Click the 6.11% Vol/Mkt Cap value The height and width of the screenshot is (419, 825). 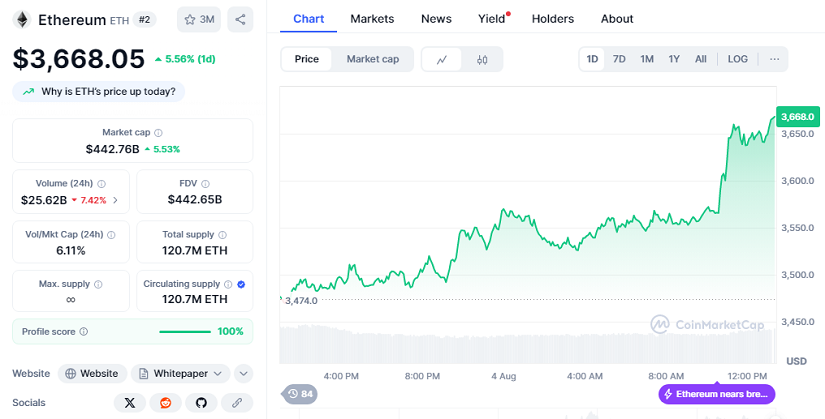pyautogui.click(x=71, y=251)
